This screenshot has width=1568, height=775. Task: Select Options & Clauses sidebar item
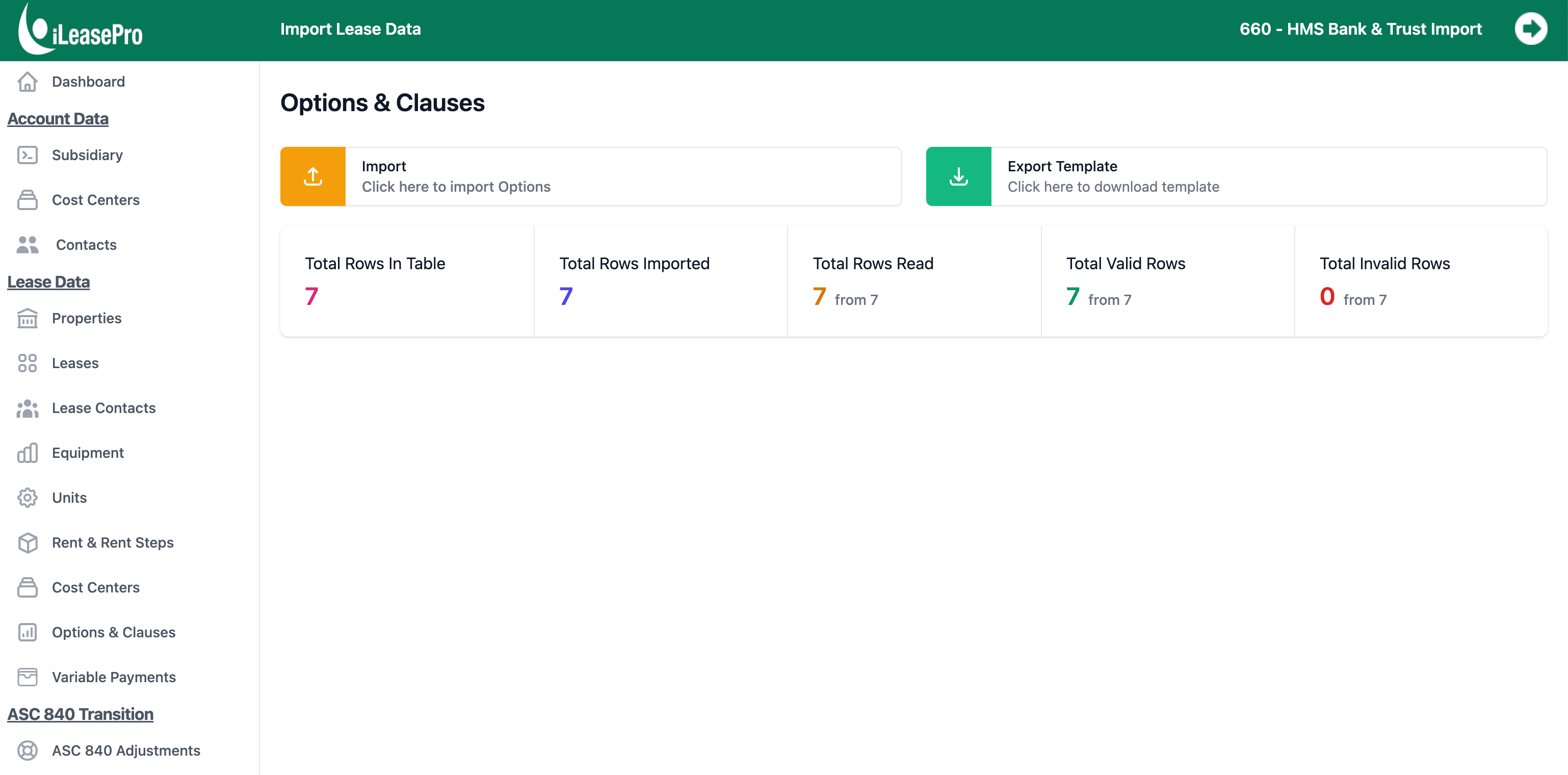[x=113, y=633]
